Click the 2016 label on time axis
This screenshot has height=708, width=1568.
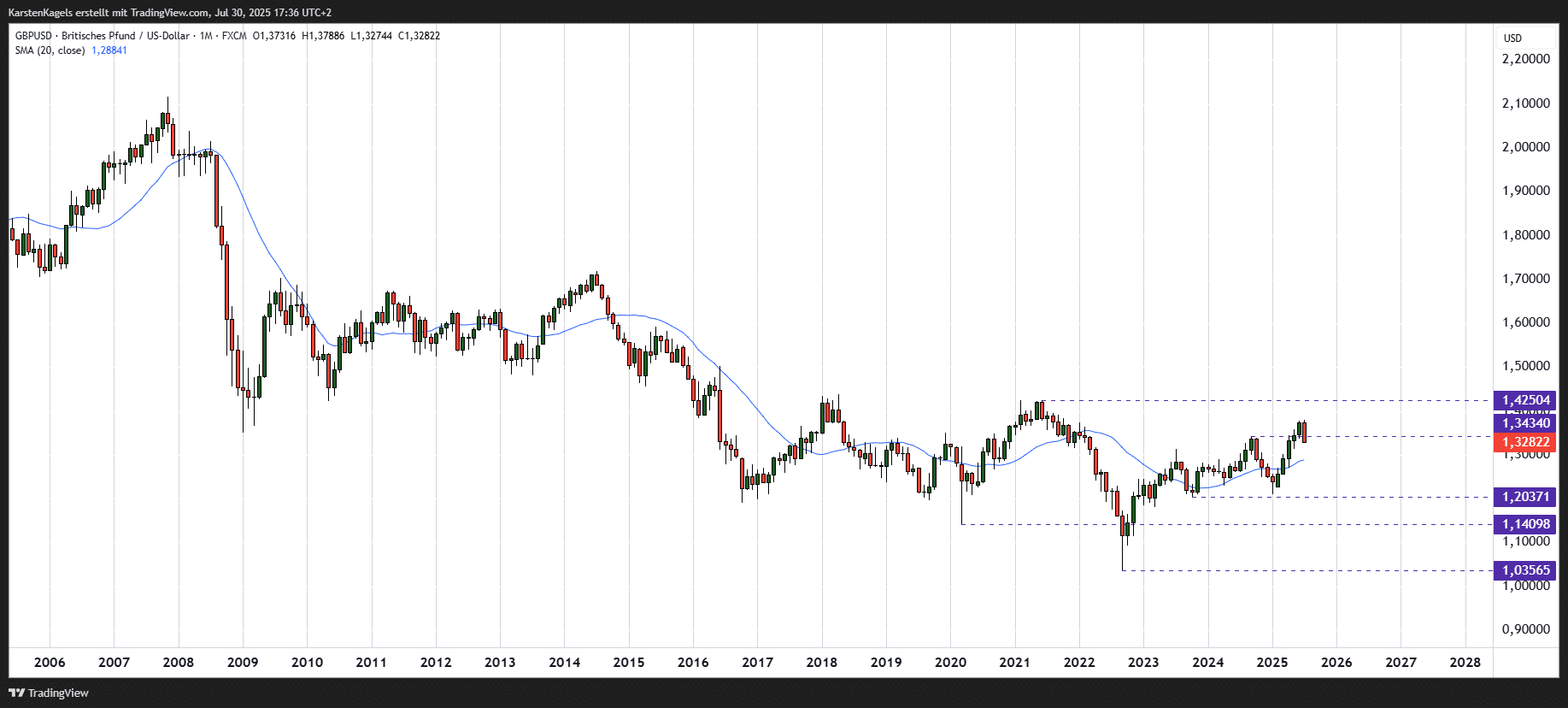coord(693,662)
